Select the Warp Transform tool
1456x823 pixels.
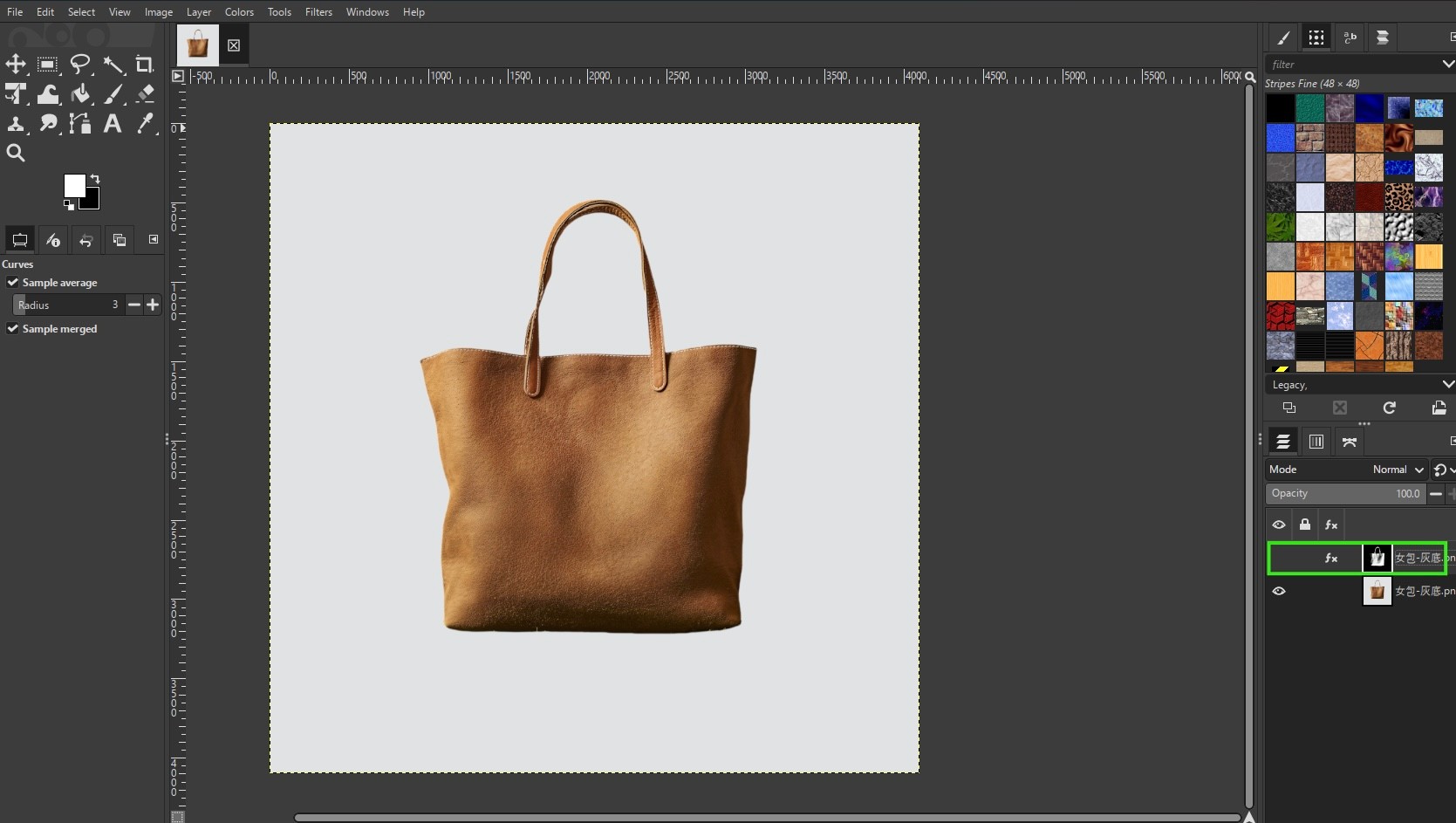pyautogui.click(x=48, y=93)
